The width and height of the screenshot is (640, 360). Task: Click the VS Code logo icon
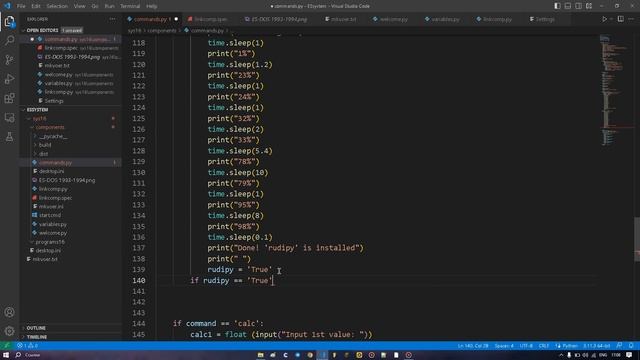[7, 6]
